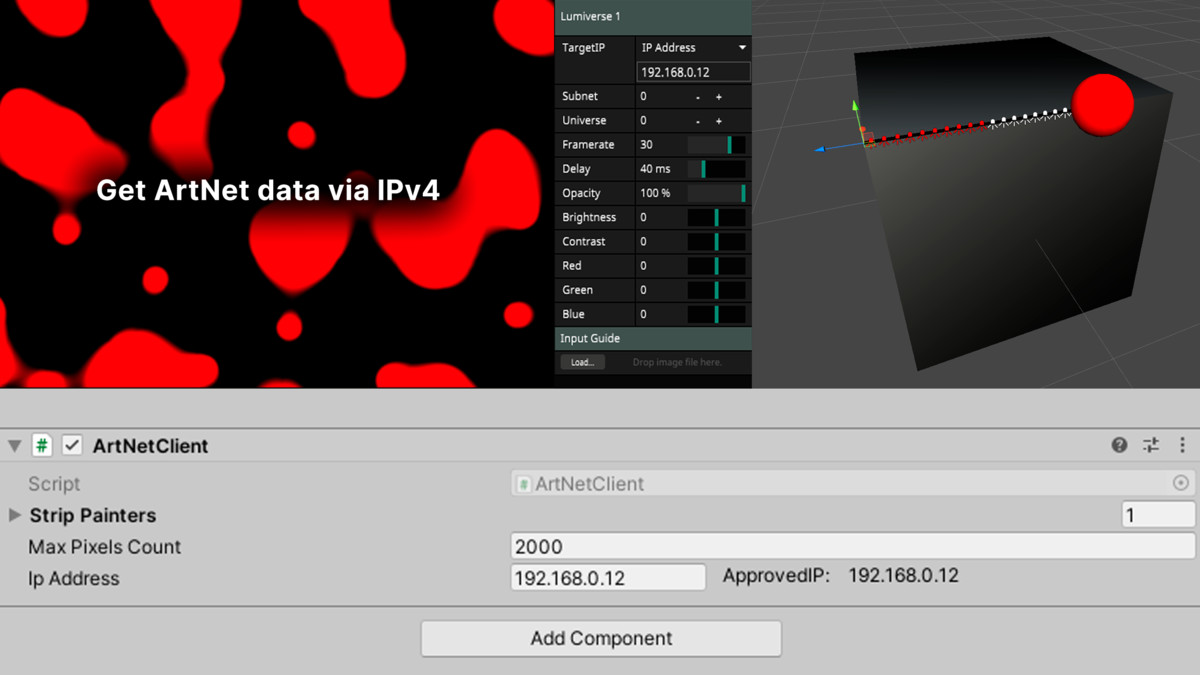Open ArtNetClient three-dot context menu
Image resolution: width=1200 pixels, height=675 pixels.
(1182, 446)
